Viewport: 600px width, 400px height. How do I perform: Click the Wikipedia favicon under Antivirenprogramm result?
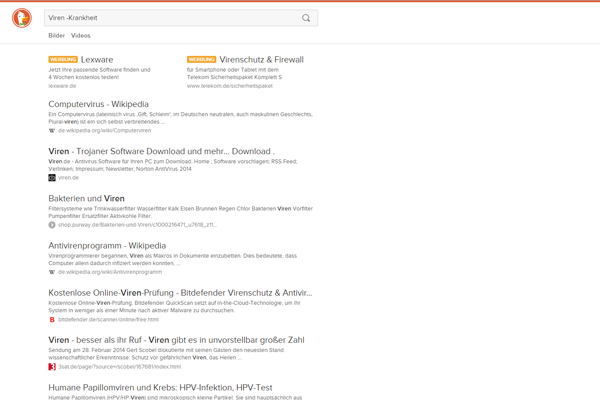coord(52,271)
